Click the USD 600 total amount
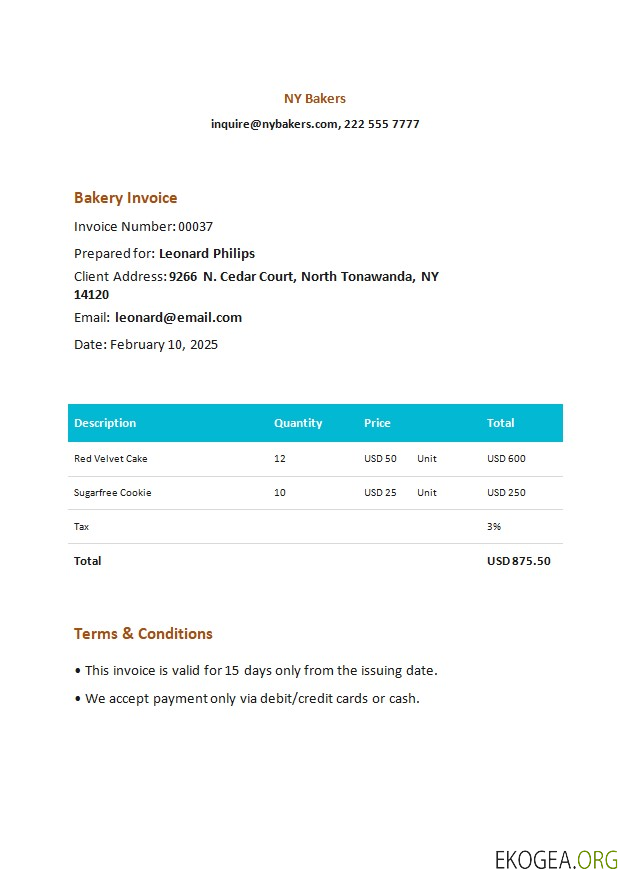 pos(506,459)
